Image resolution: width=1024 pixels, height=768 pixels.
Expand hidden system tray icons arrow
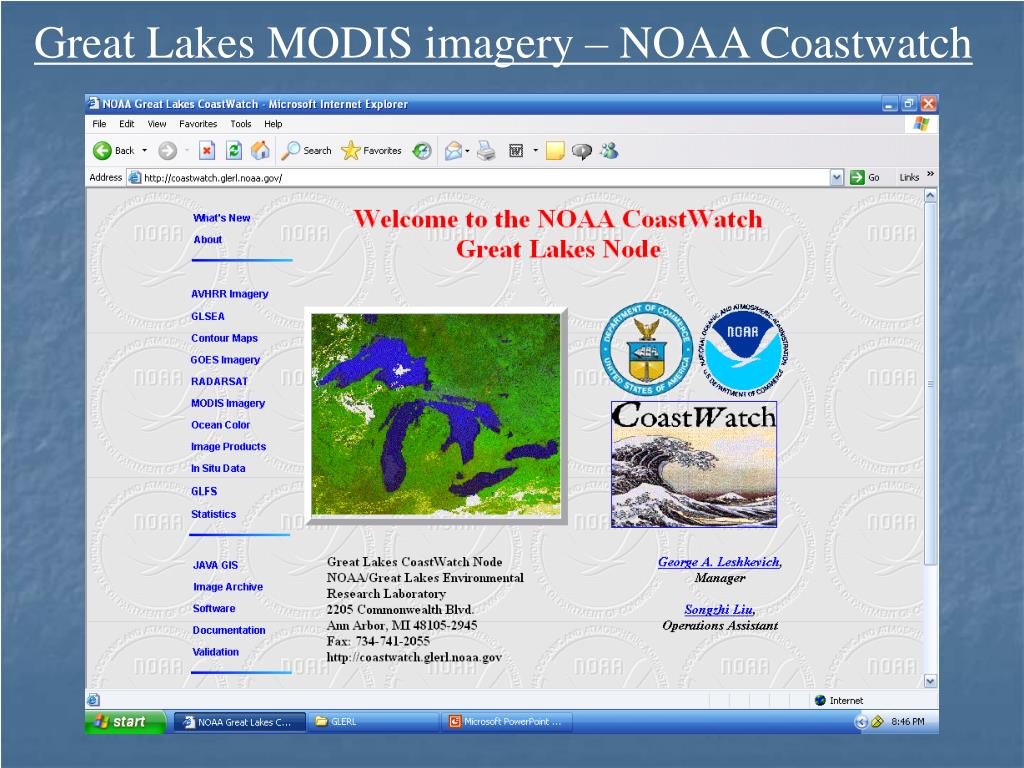(861, 722)
